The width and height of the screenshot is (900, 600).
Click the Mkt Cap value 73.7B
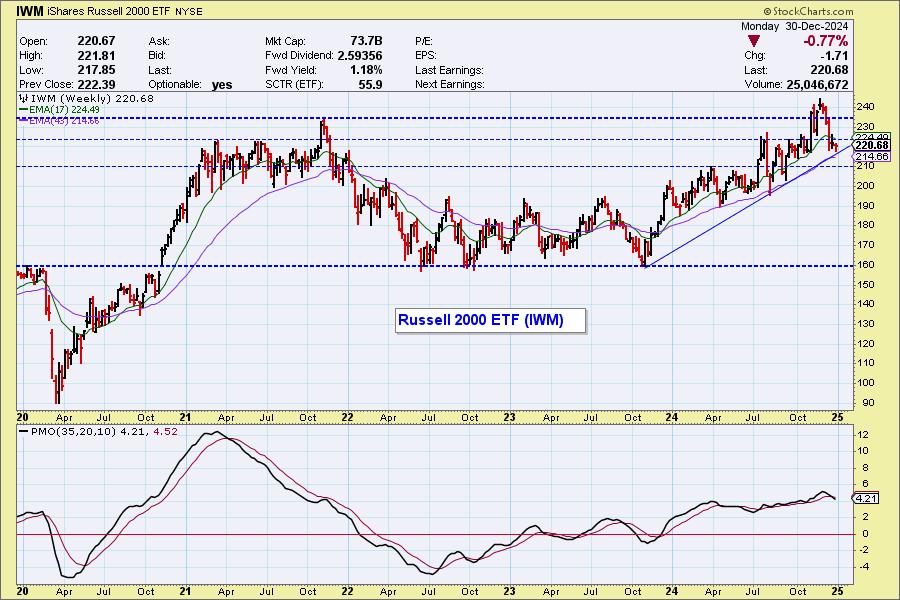click(366, 41)
